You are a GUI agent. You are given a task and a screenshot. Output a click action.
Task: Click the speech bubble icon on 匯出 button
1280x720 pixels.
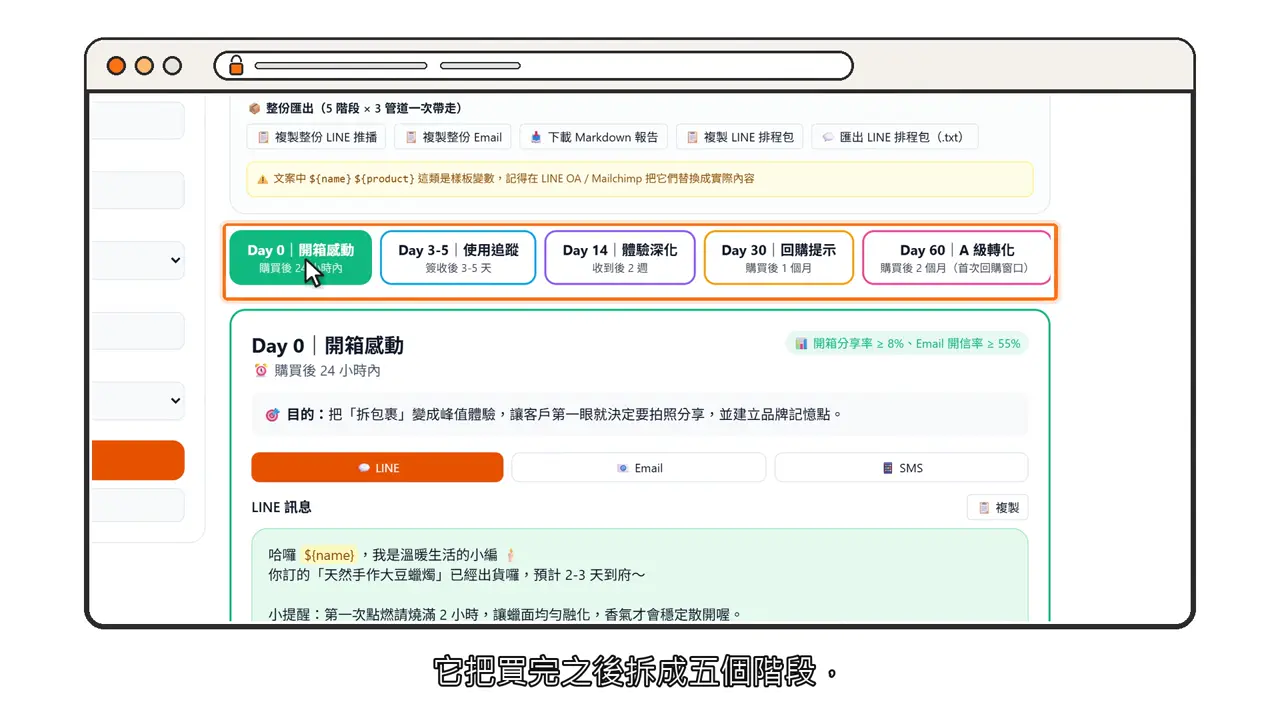[x=828, y=137]
